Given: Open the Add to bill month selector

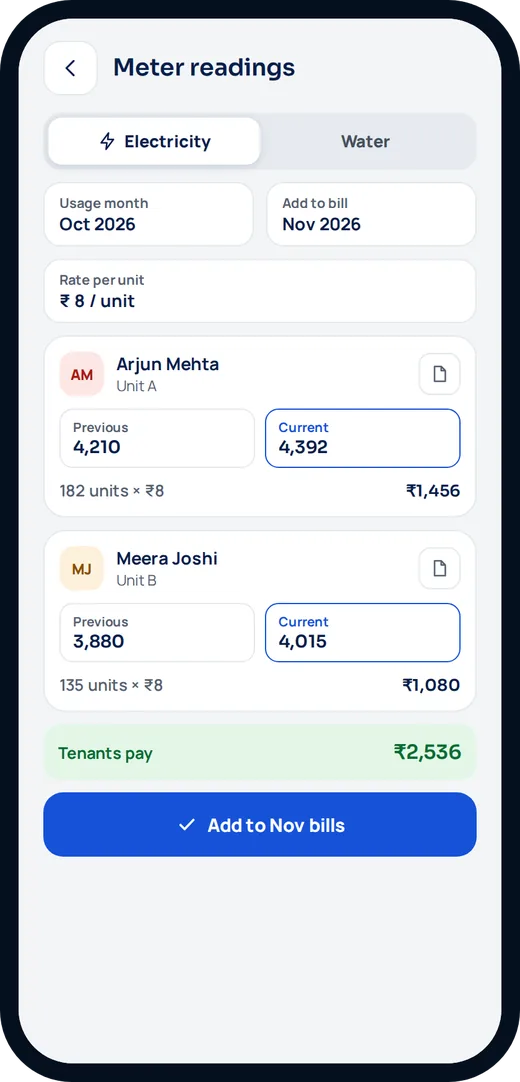Looking at the screenshot, I should click(371, 214).
